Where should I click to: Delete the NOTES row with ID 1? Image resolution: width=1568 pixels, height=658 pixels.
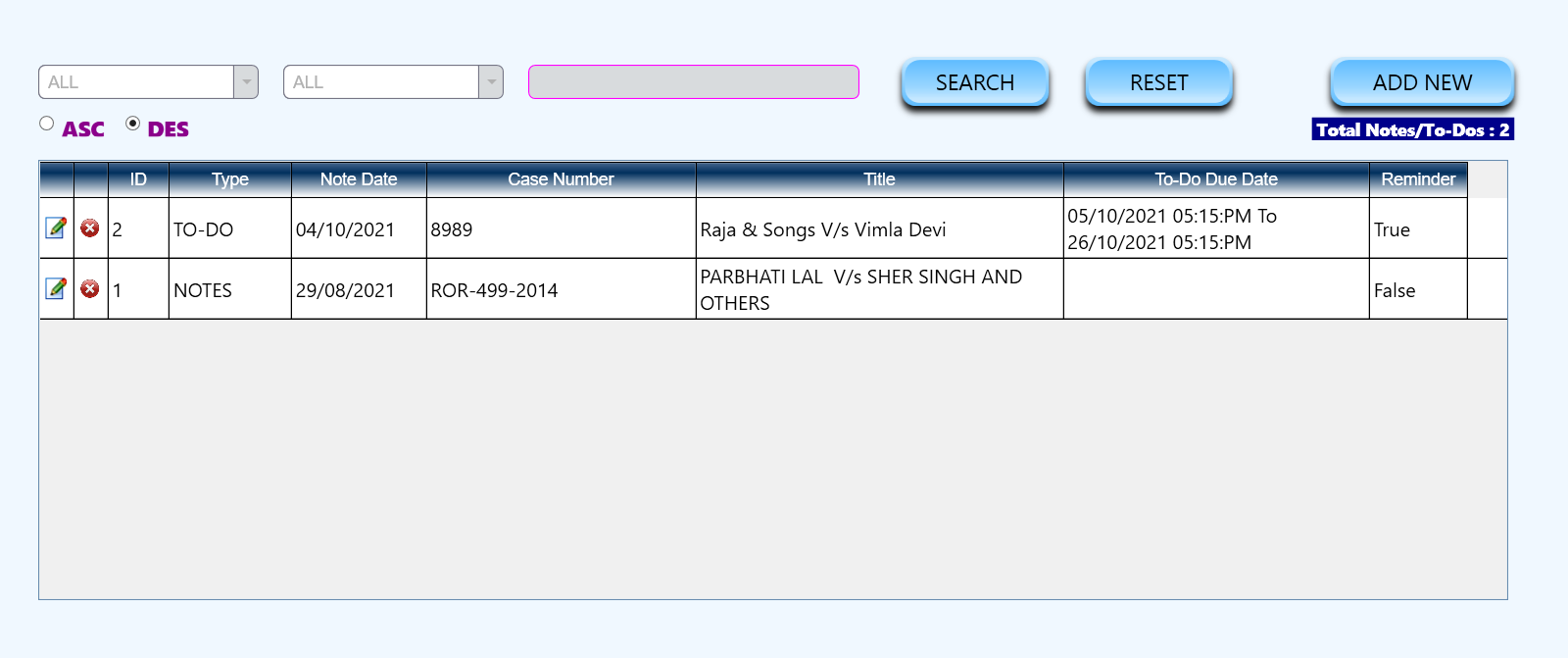pos(89,289)
